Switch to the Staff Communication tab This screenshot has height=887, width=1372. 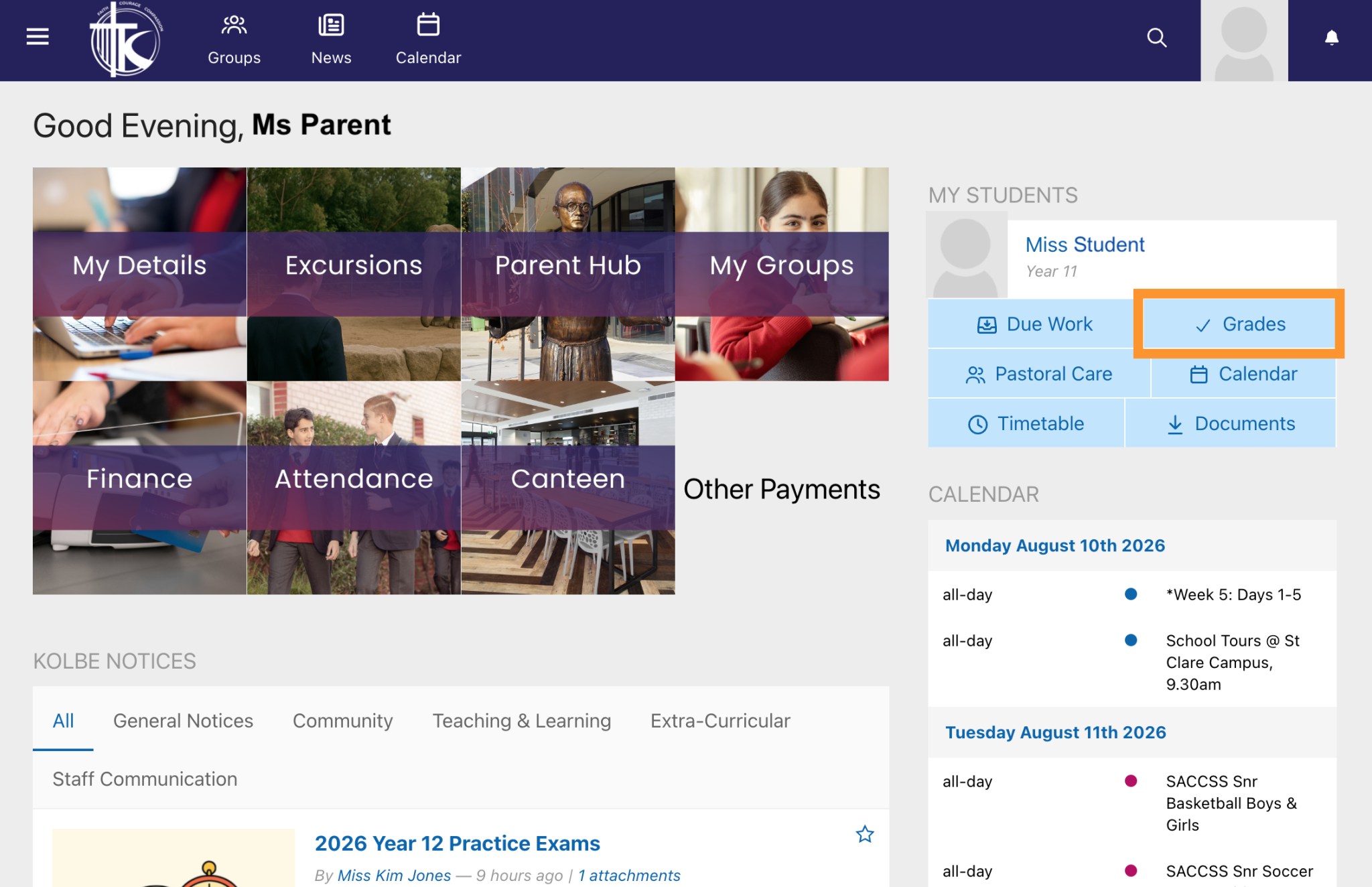coord(145,779)
